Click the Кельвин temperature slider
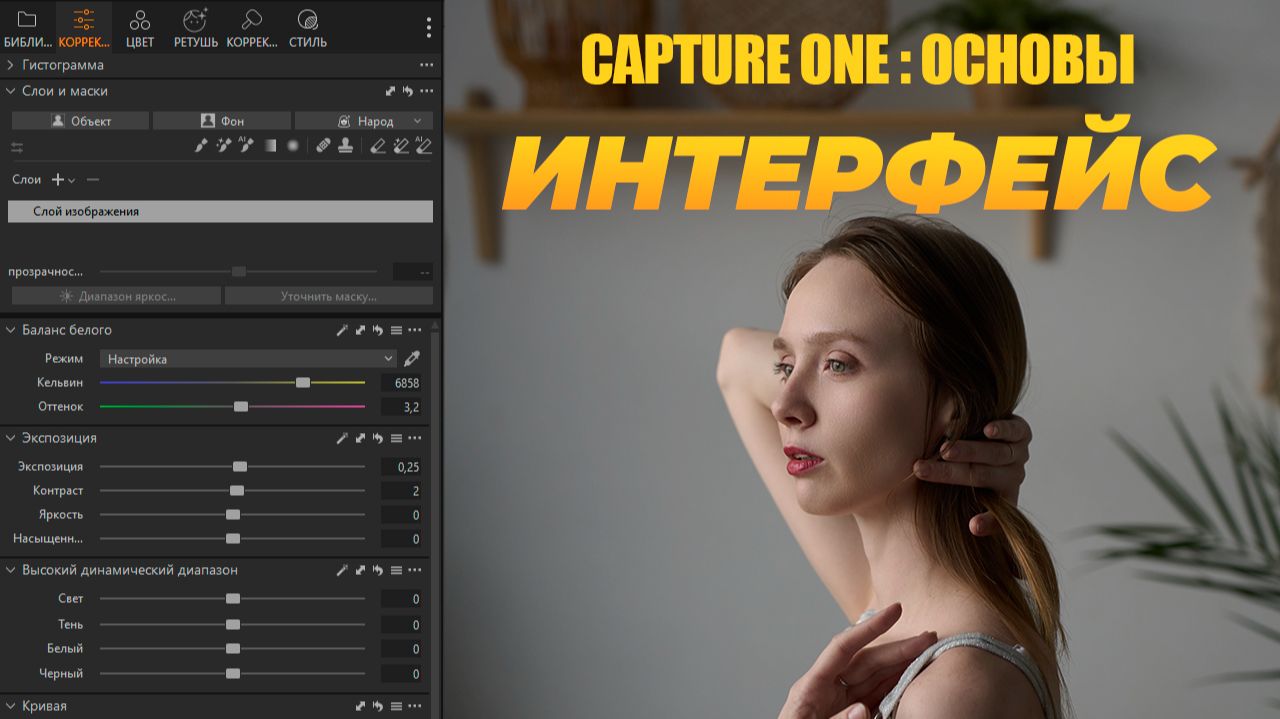Screen dimensions: 1280x719 pos(232,383)
